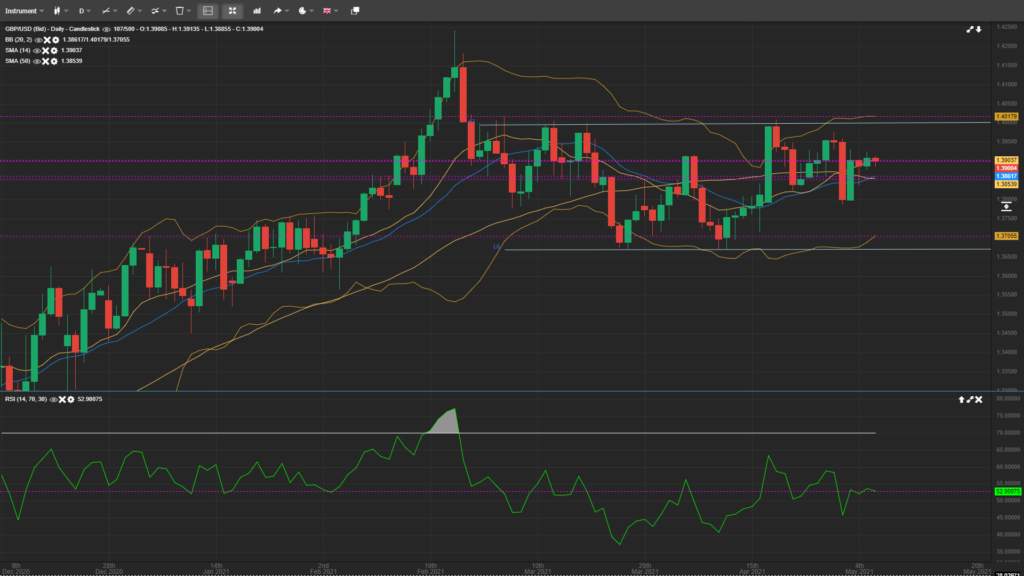Screen dimensions: 1024x576
Task: Open settings gear for RSI indicator
Action: [x=71, y=399]
